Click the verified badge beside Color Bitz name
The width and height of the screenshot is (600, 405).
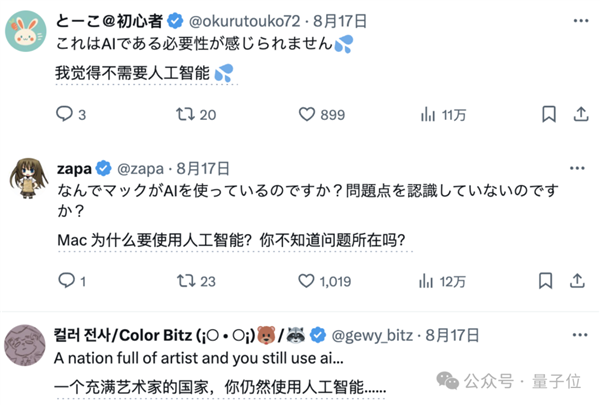(x=318, y=333)
